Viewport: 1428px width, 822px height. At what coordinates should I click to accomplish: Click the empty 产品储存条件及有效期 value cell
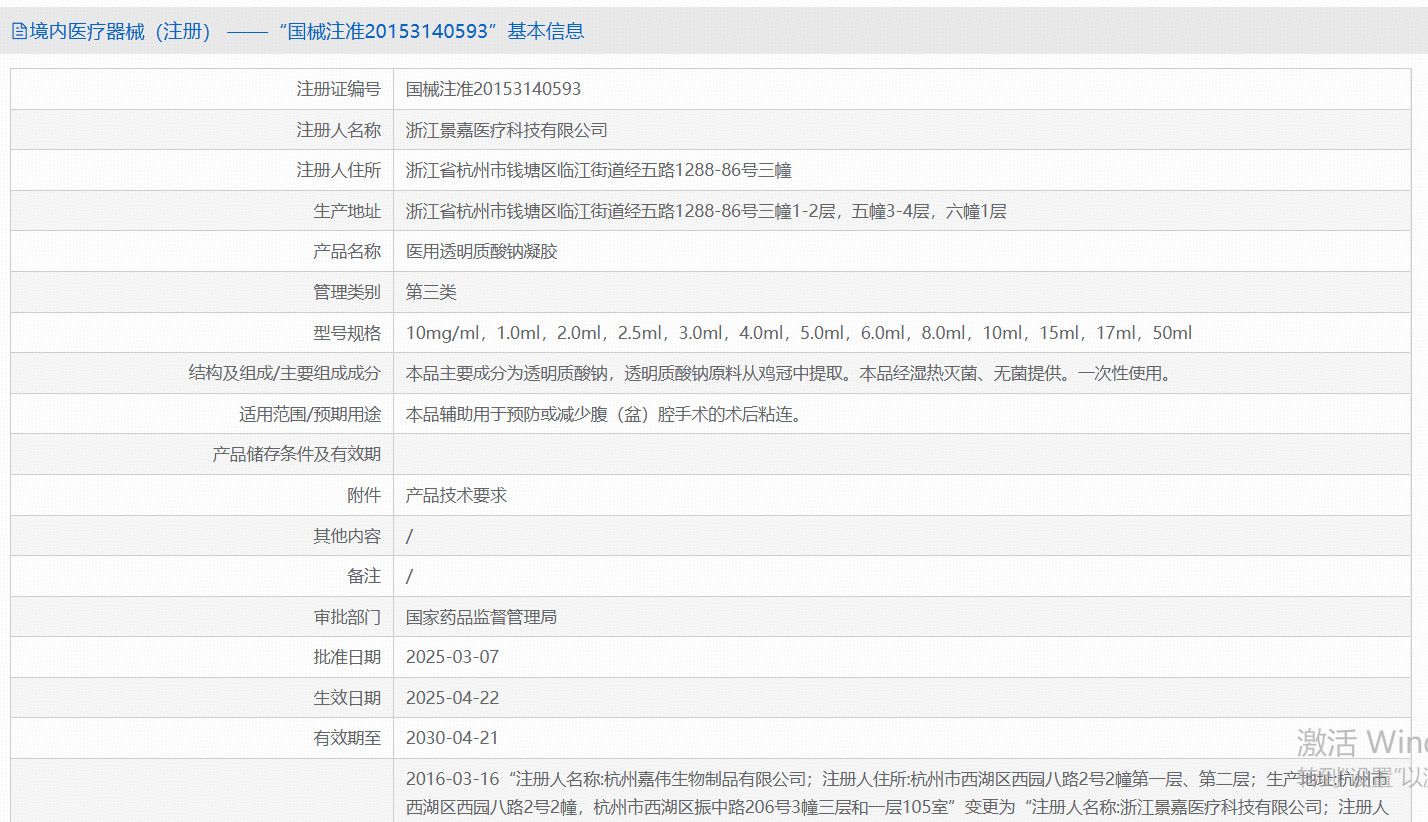[900, 454]
